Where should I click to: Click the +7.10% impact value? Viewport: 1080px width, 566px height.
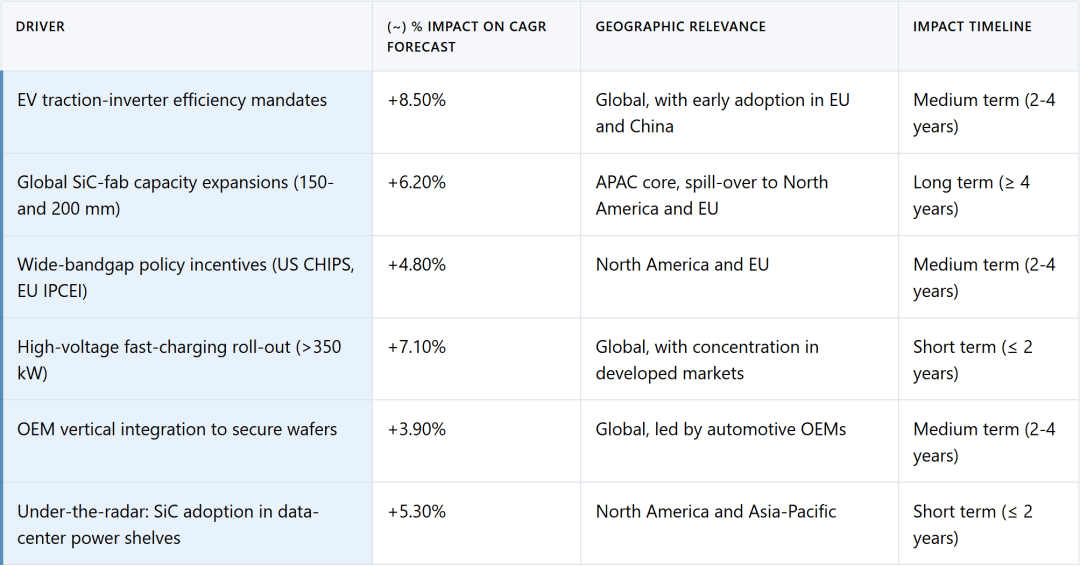click(x=417, y=347)
